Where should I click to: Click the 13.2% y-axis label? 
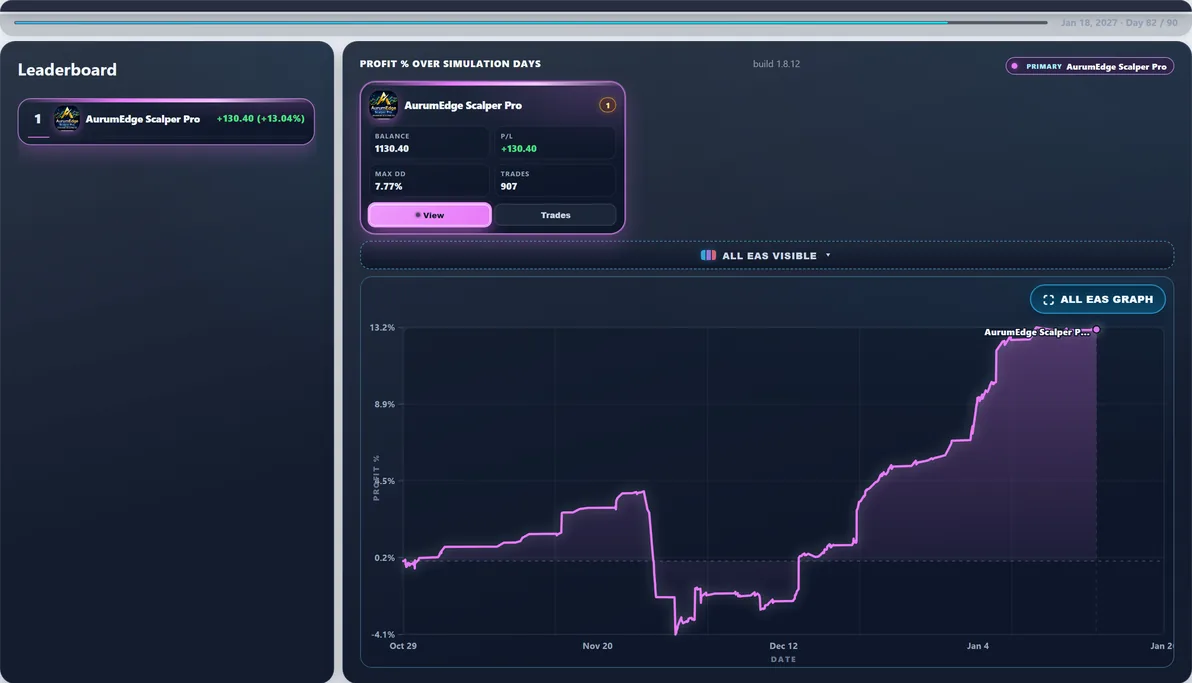pyautogui.click(x=382, y=328)
